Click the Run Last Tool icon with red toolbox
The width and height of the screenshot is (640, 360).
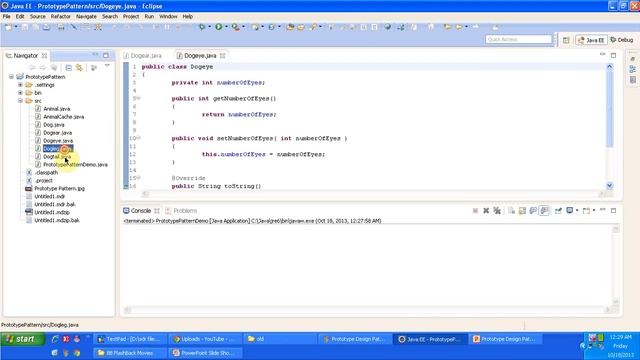[x=236, y=27]
